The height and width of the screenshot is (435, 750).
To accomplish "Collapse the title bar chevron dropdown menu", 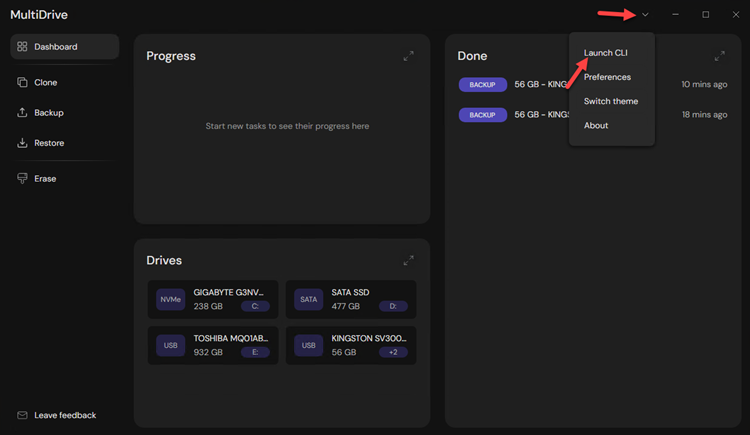I will (646, 15).
